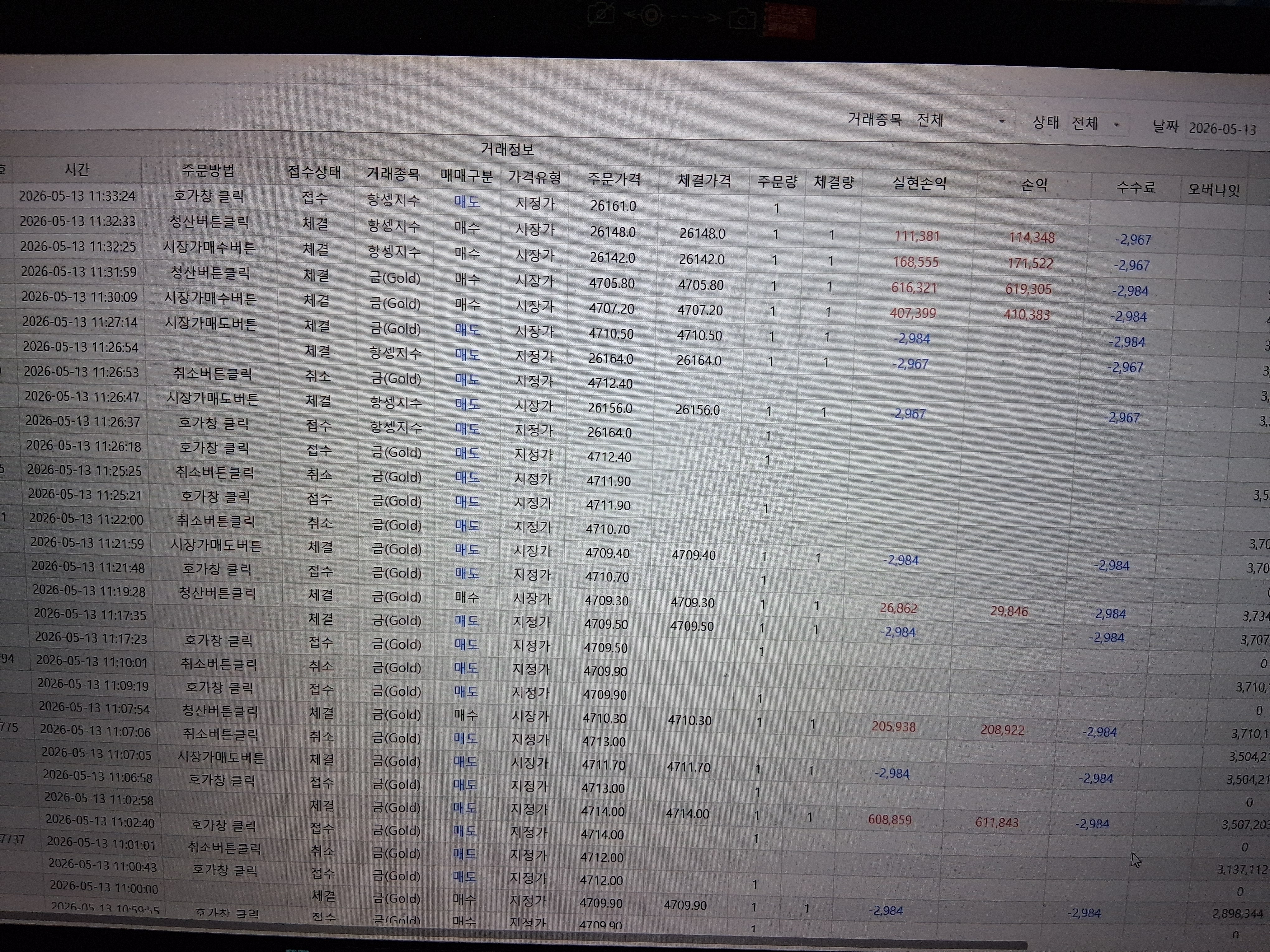Click the 오버나잇 column header
Viewport: 1270px width, 952px height.
[1213, 189]
